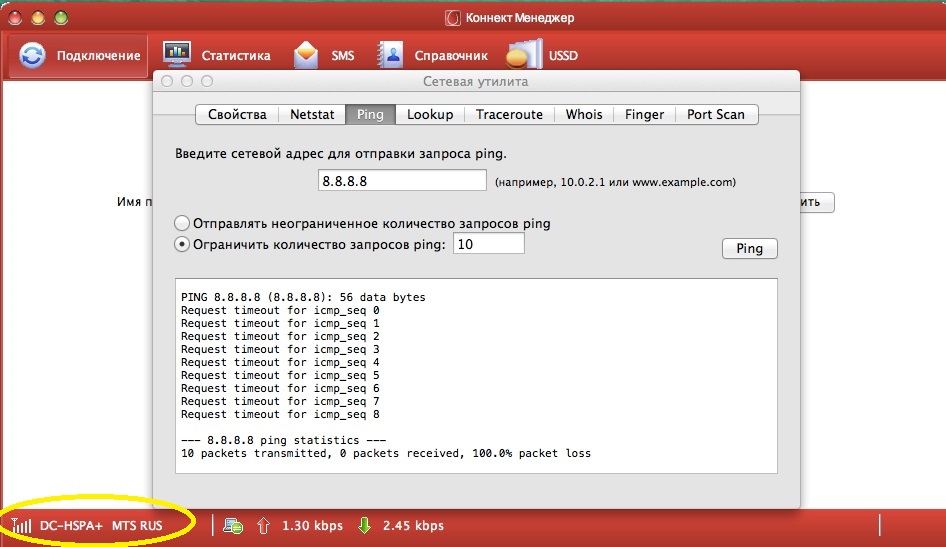Screen dimensions: 946x547
Task: Minimize the Коннект Менеджер window
Action: (38, 17)
